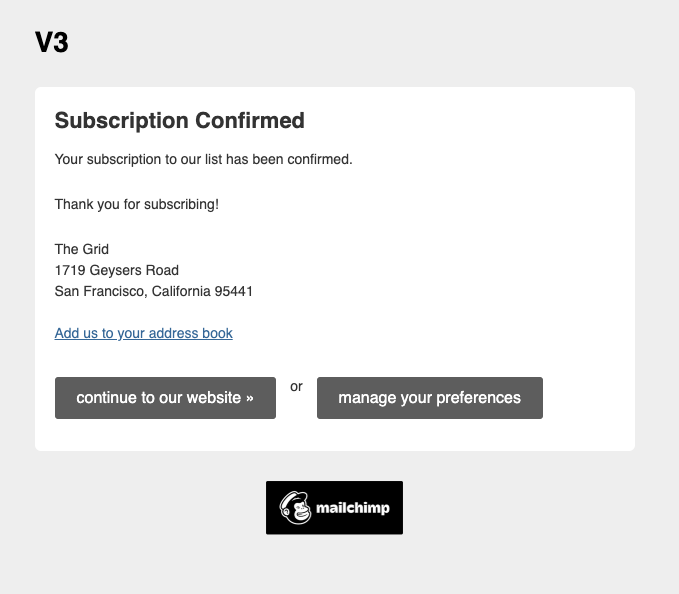679x594 pixels.
Task: Select manage your preferences button
Action: click(x=430, y=398)
